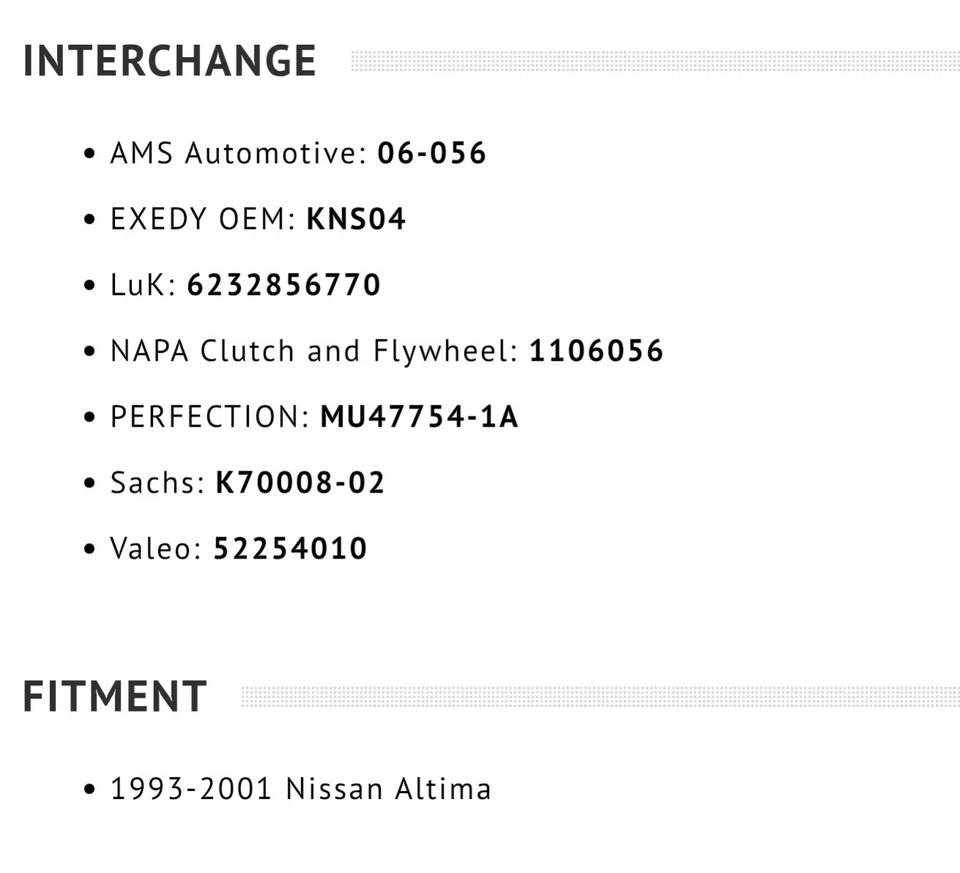Viewport: 960px width, 873px height.
Task: Click EXEDY OEM part number KNS04
Action: [356, 219]
